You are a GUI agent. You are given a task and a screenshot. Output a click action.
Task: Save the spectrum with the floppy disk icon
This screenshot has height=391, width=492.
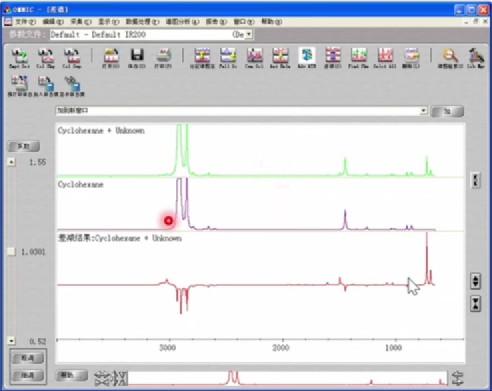[x=137, y=58]
